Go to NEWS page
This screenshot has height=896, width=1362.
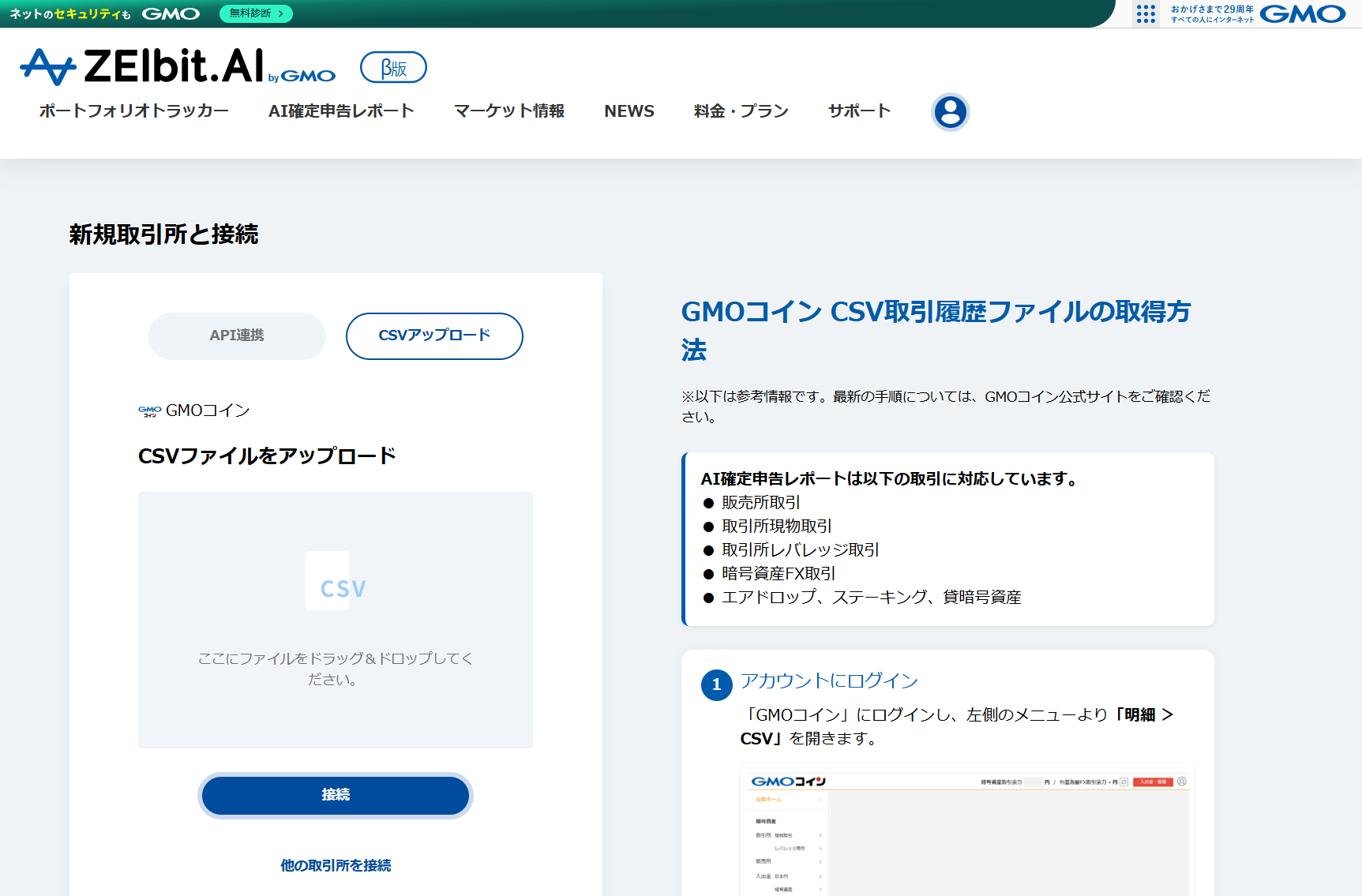pos(629,111)
